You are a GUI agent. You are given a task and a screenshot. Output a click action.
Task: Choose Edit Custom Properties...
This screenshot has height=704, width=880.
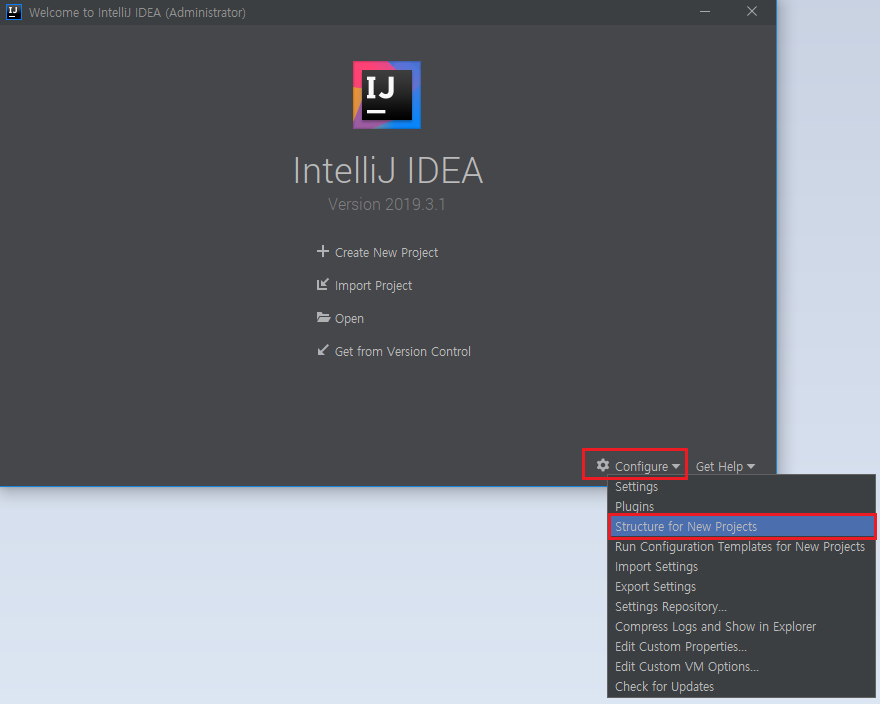click(741, 647)
